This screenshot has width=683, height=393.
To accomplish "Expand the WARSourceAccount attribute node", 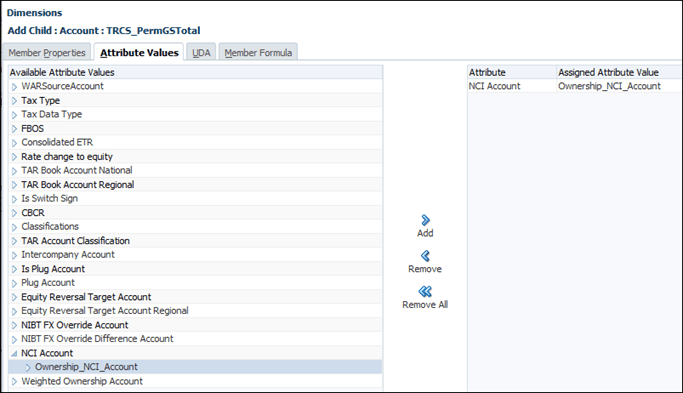I will (x=14, y=87).
